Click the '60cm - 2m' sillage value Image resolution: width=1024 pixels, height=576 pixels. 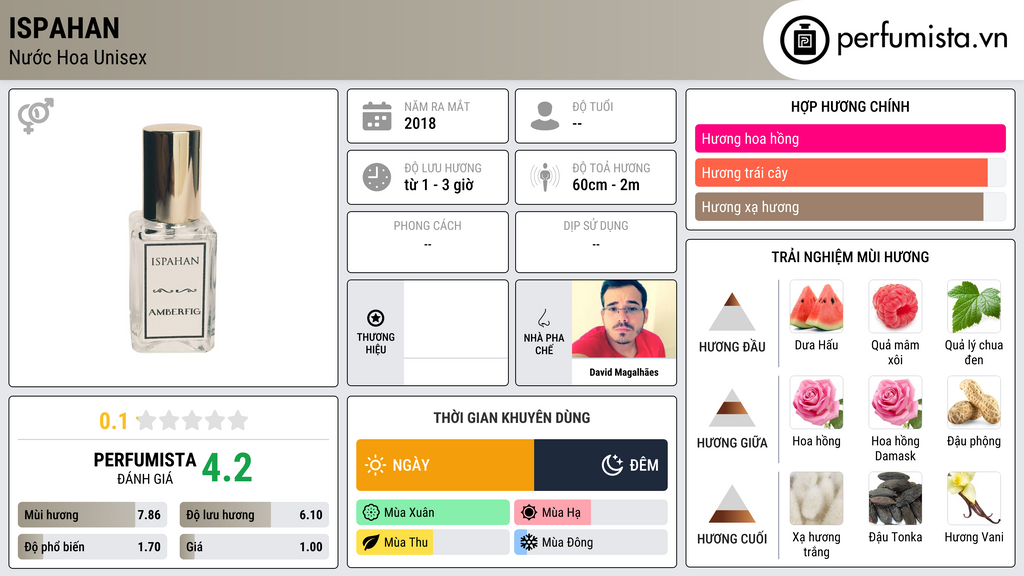(x=606, y=185)
